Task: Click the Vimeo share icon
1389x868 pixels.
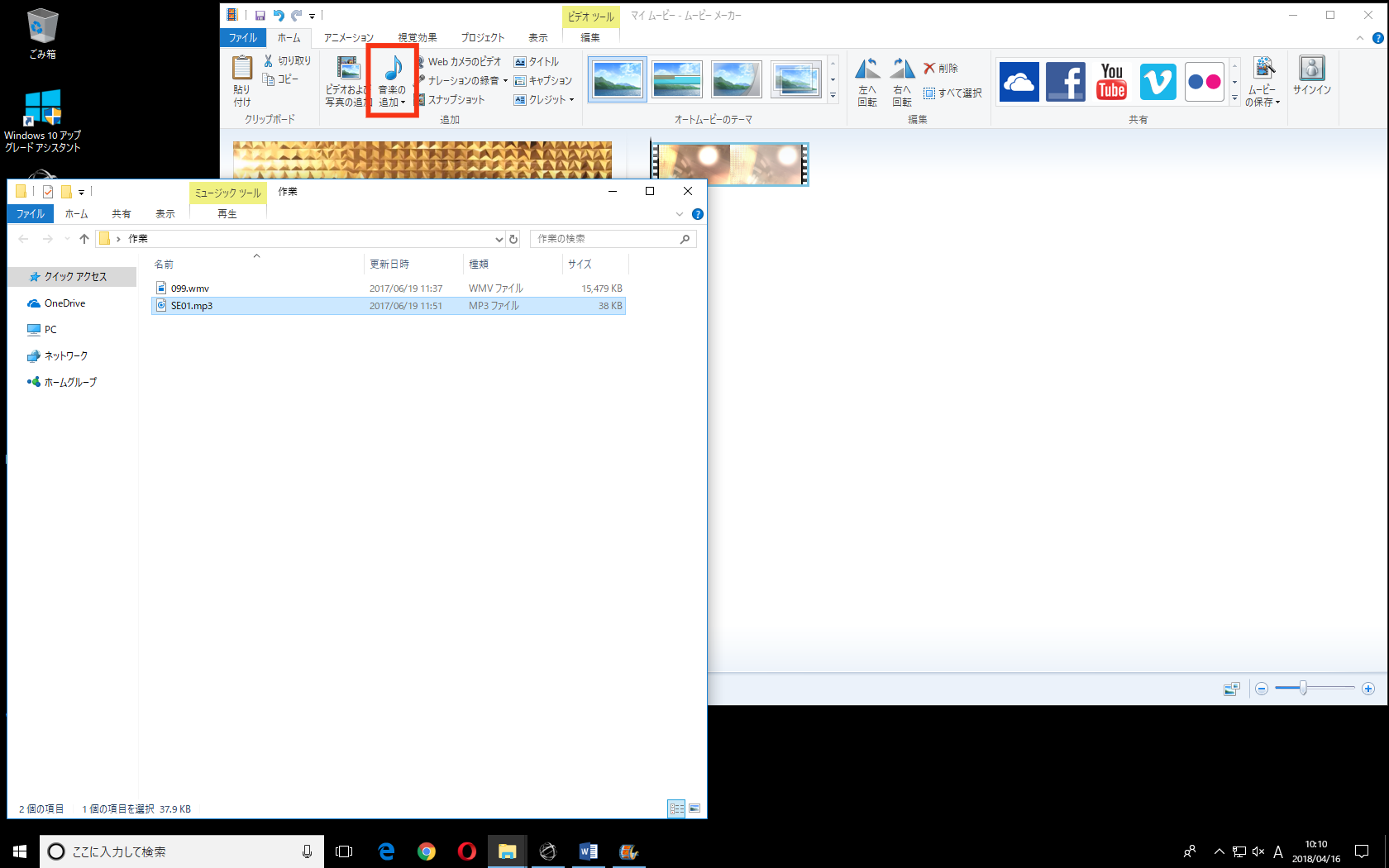Action: 1157,82
